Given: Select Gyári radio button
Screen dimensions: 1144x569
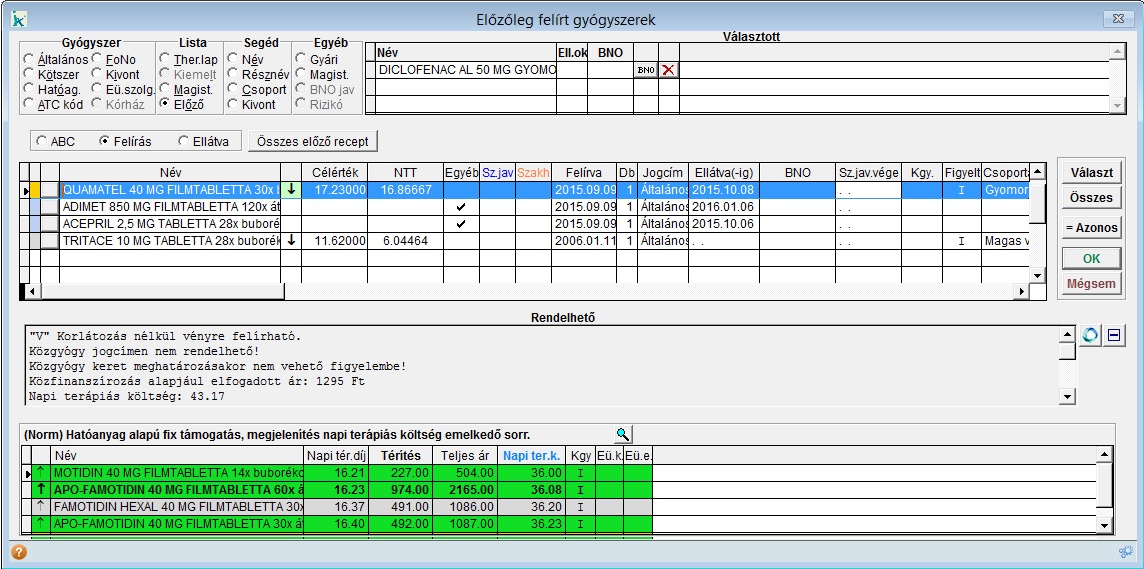Looking at the screenshot, I should (x=301, y=59).
